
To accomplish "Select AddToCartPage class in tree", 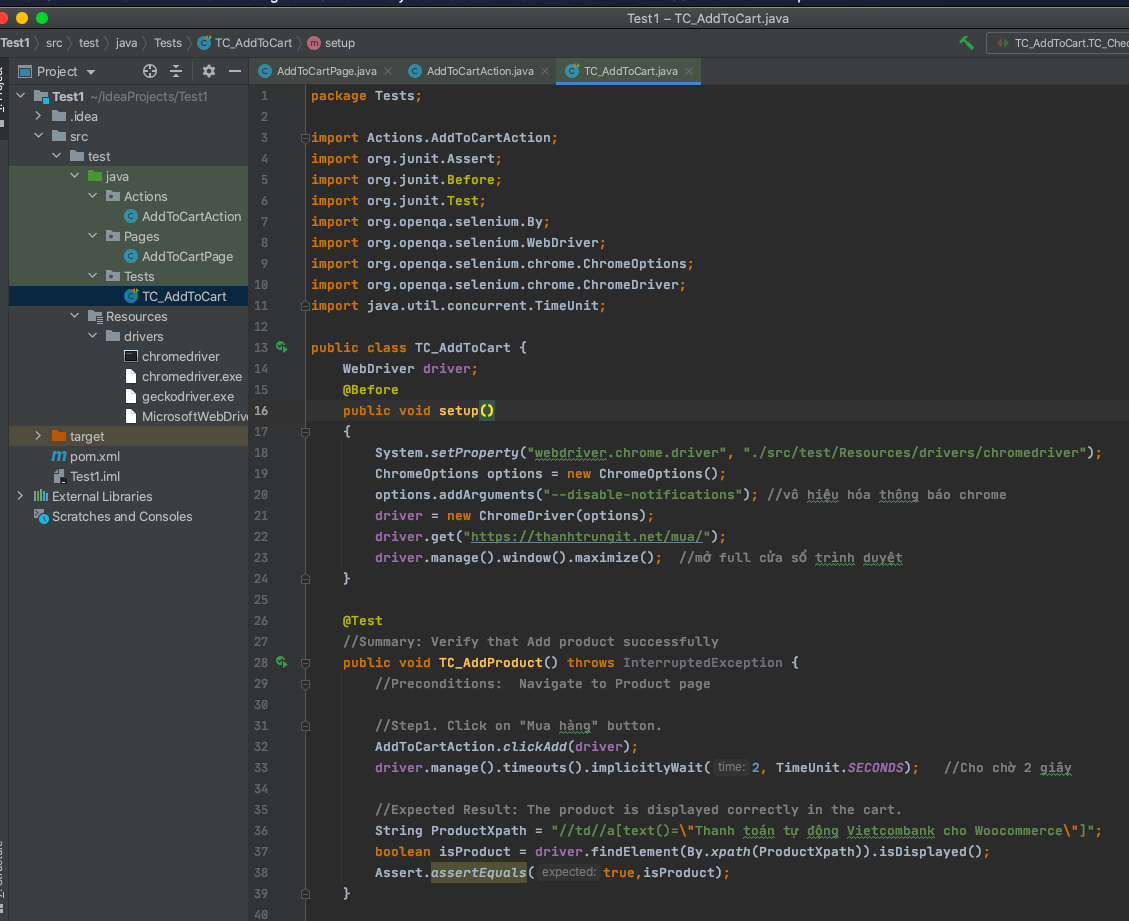I will 179,257.
